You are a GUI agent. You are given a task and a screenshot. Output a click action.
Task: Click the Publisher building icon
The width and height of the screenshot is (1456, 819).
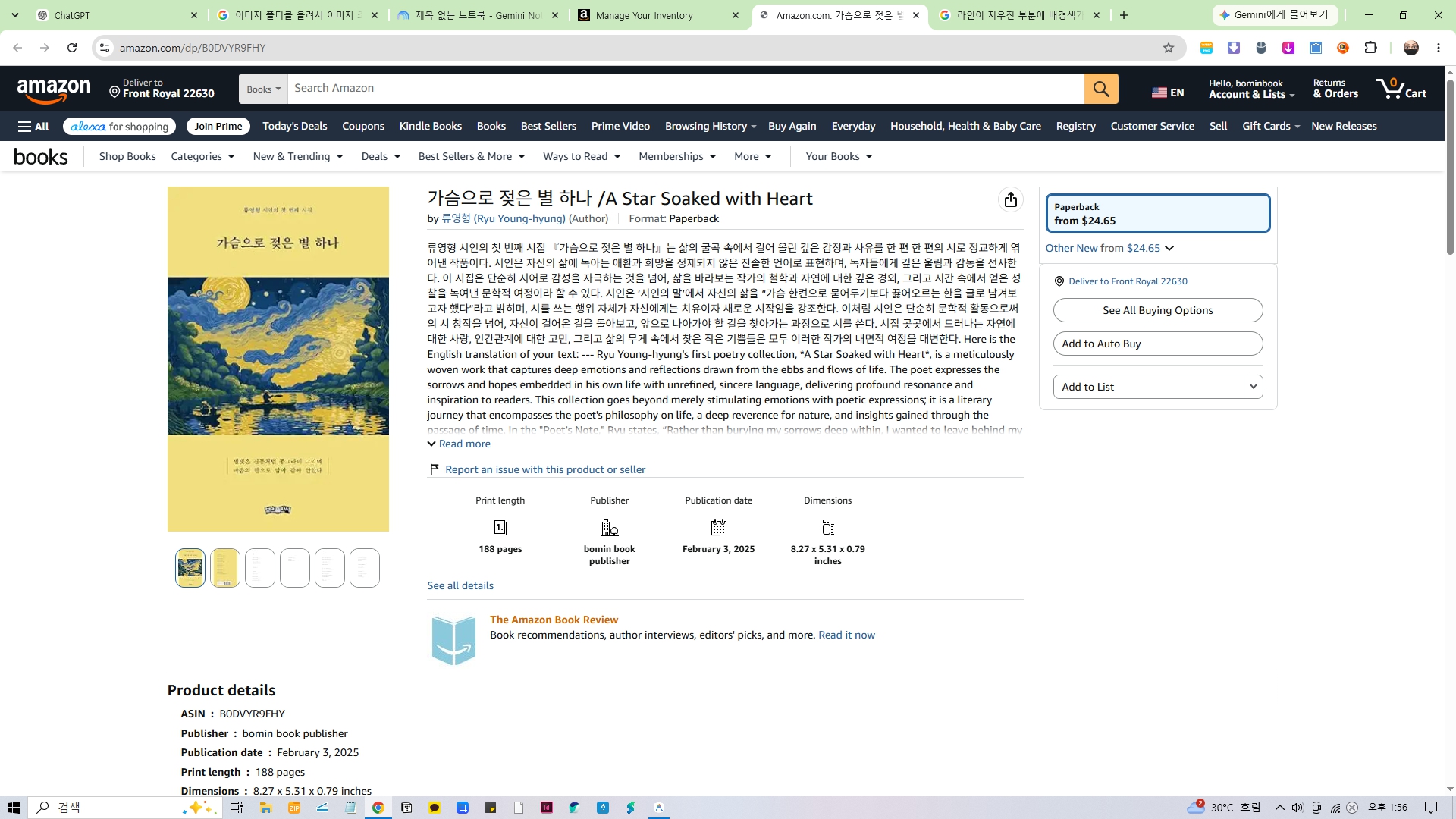[609, 528]
